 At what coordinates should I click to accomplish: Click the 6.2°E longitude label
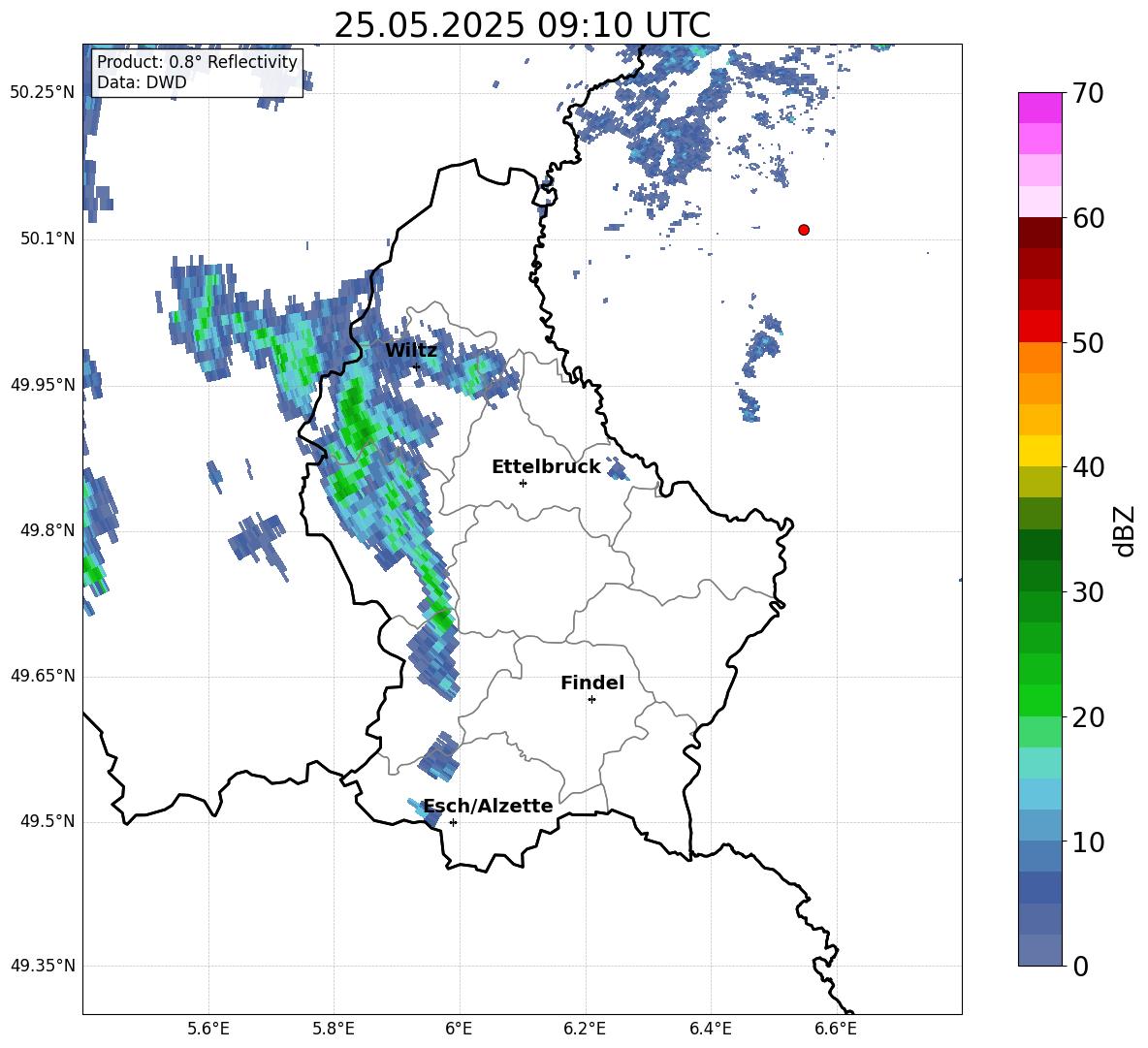(585, 1029)
